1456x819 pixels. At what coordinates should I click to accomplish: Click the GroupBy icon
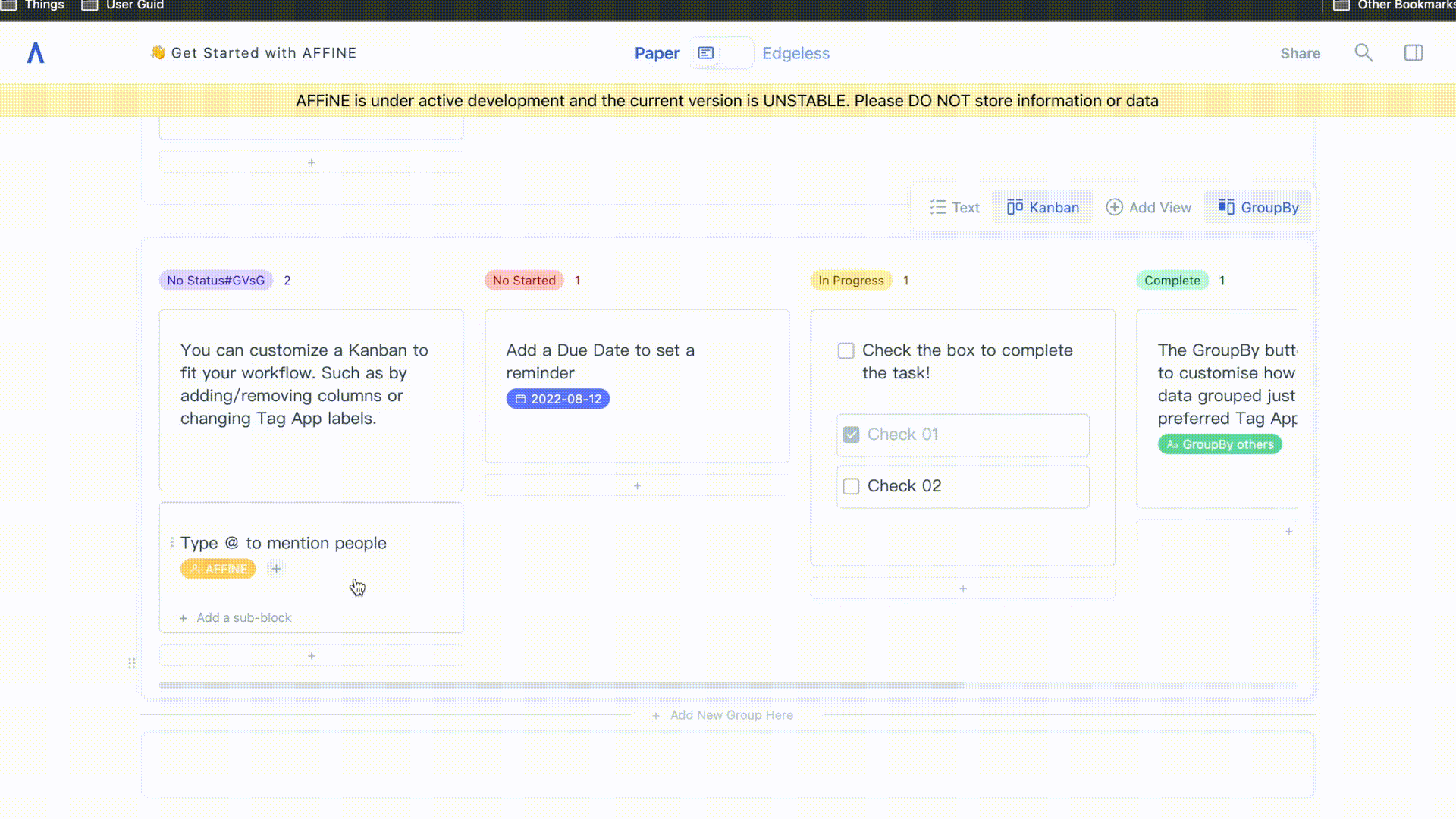click(x=1226, y=207)
